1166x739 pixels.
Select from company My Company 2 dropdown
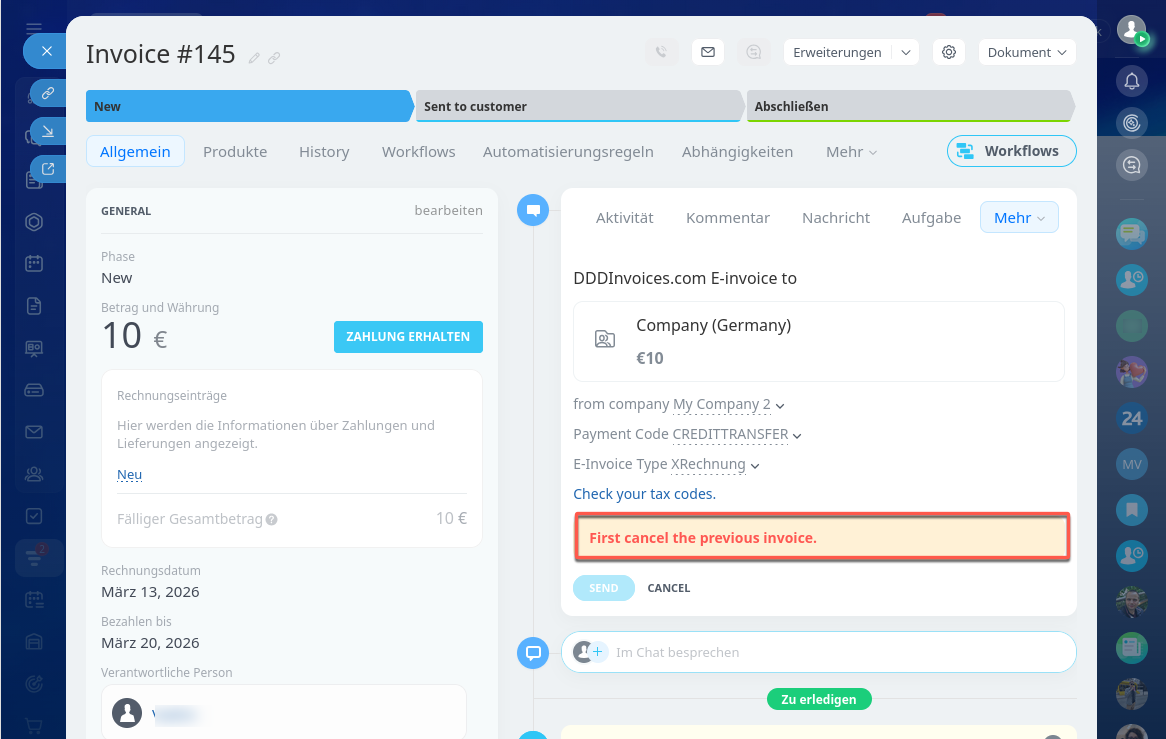pyautogui.click(x=728, y=405)
